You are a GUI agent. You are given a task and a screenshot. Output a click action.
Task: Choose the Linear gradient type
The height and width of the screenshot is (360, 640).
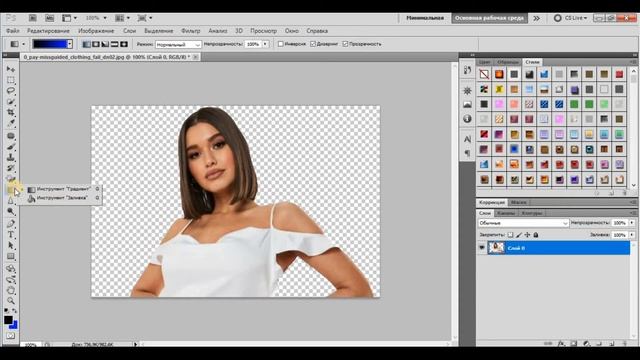pyautogui.click(x=87, y=44)
